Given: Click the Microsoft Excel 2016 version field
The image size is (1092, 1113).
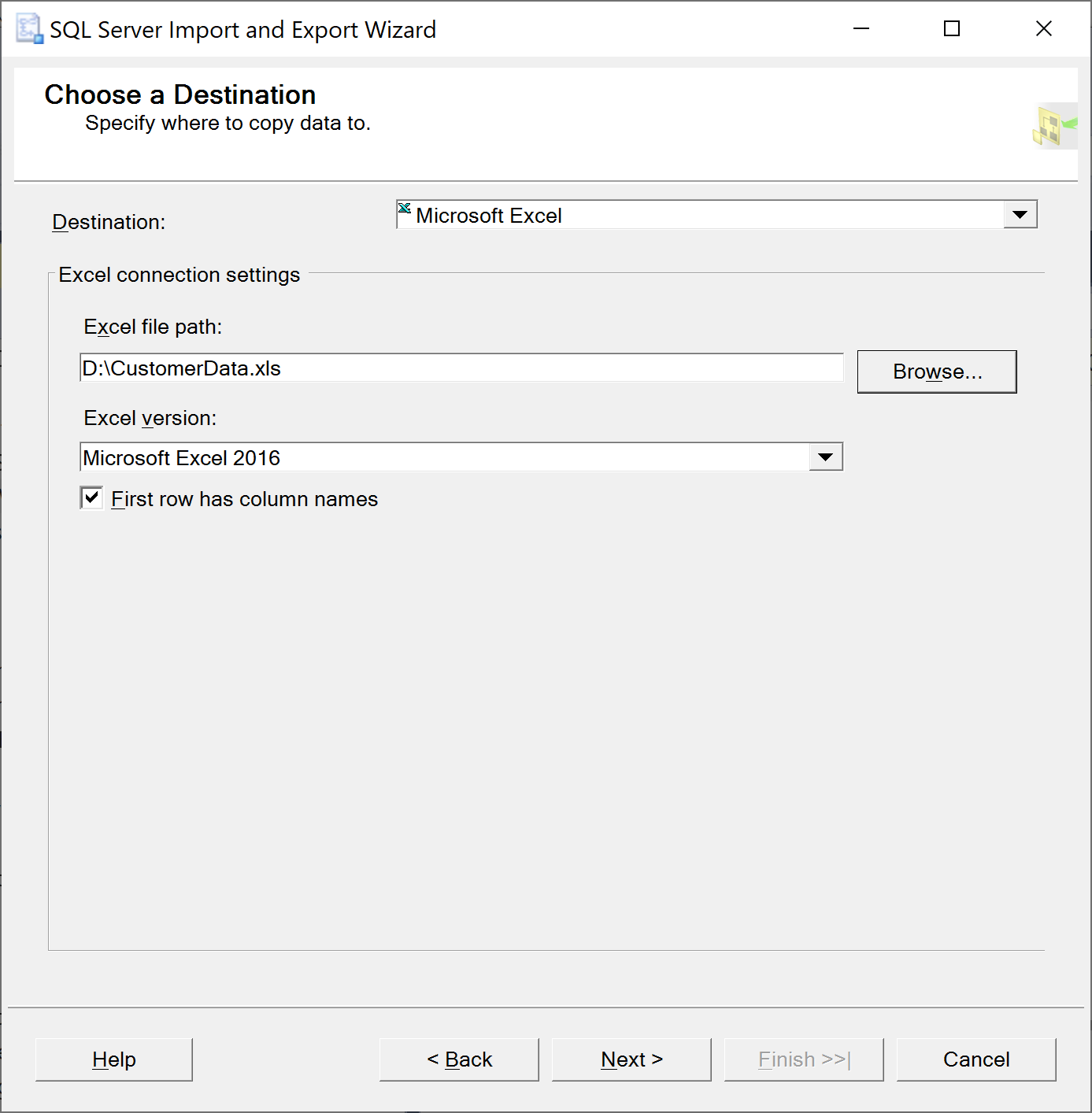Looking at the screenshot, I should click(x=461, y=457).
